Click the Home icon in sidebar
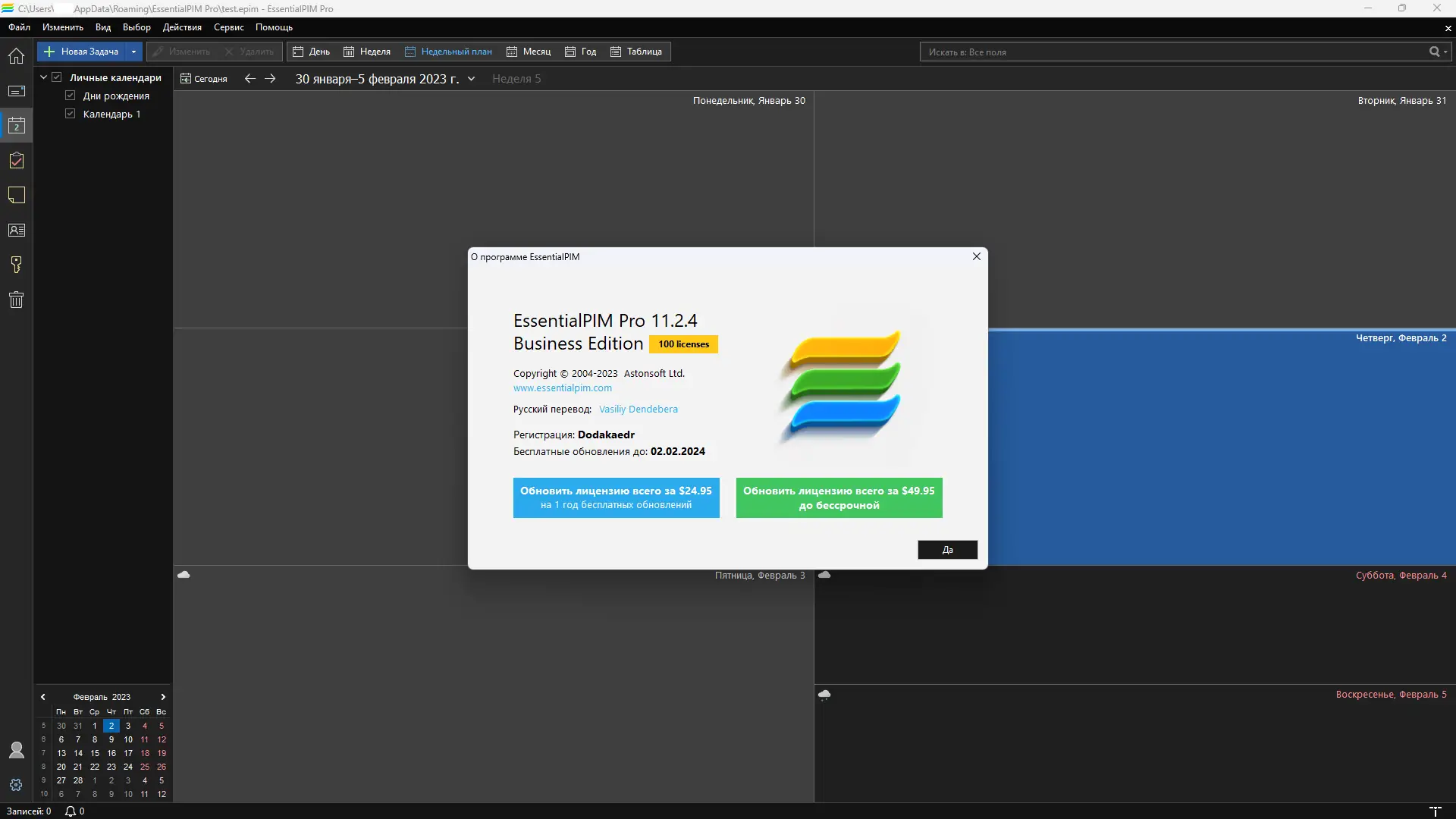The width and height of the screenshot is (1456, 819). point(16,56)
